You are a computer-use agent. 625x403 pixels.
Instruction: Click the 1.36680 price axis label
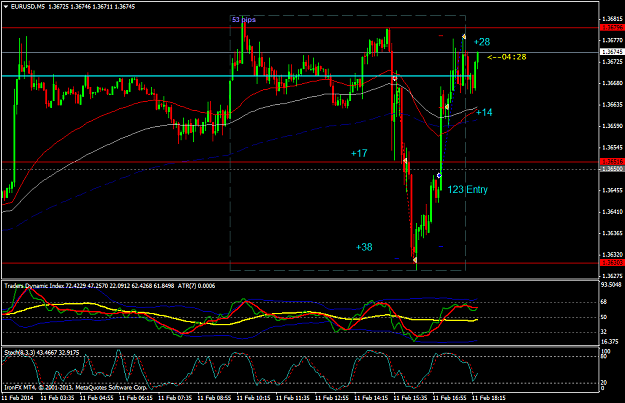point(612,83)
